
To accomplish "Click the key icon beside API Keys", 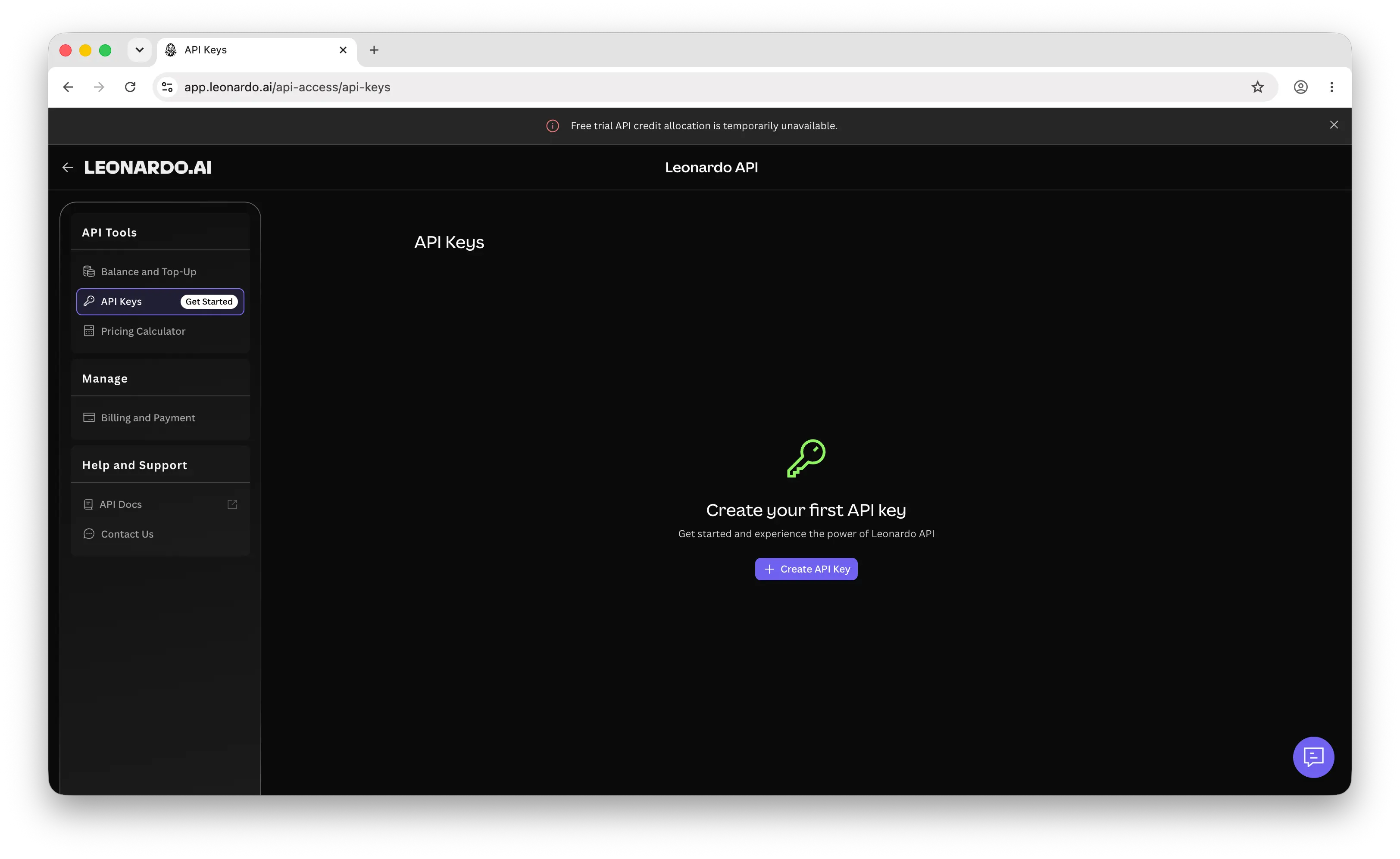I will tap(89, 301).
